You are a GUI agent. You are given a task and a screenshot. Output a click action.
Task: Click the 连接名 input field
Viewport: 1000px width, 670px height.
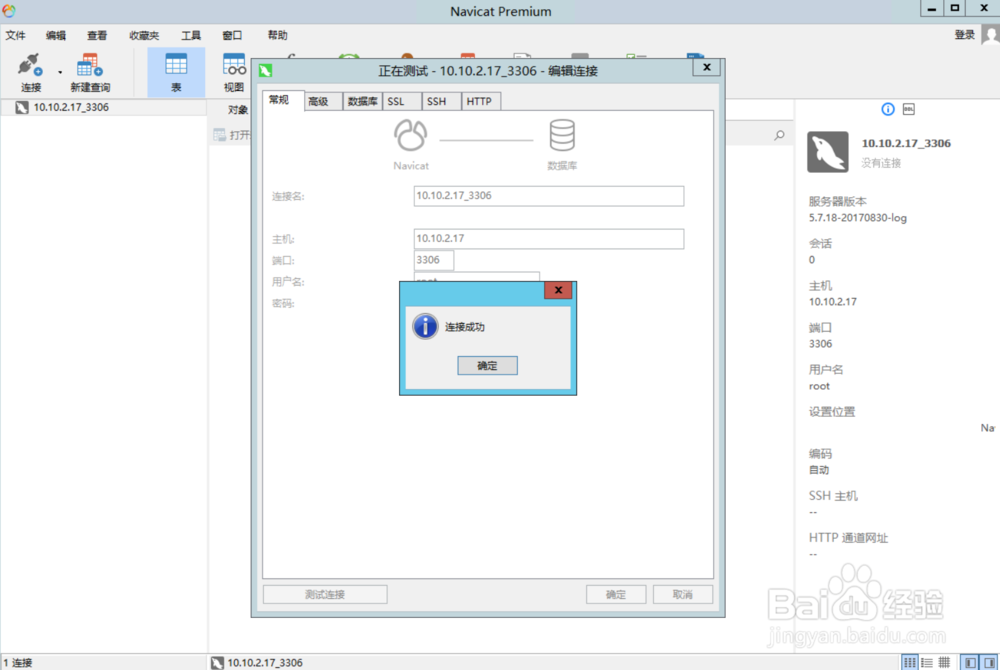coord(548,196)
